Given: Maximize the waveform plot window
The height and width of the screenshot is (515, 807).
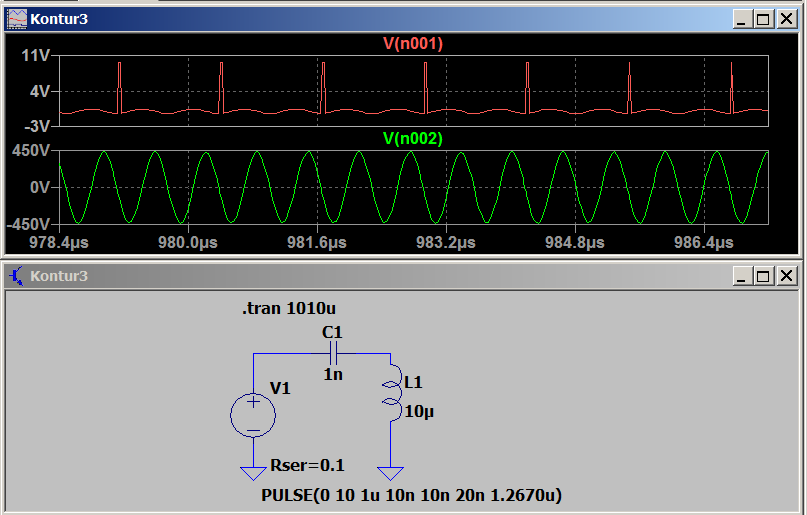Looking at the screenshot, I should tap(763, 19).
